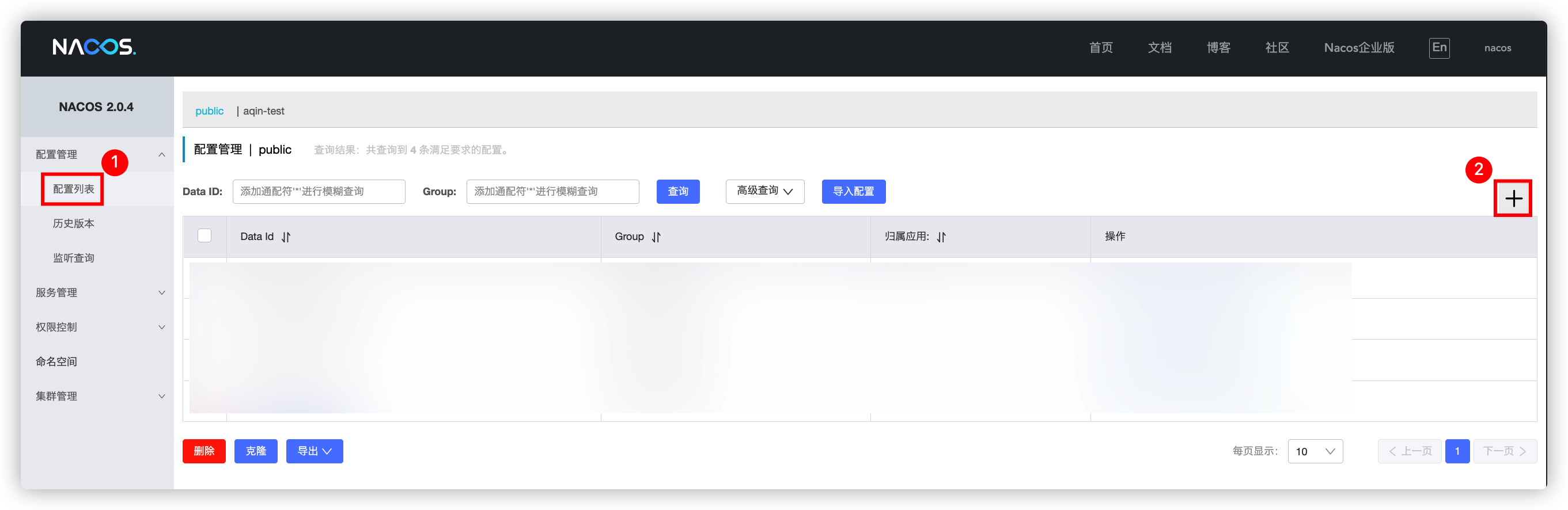
Task: Click the 克隆 clone button
Action: pos(256,451)
